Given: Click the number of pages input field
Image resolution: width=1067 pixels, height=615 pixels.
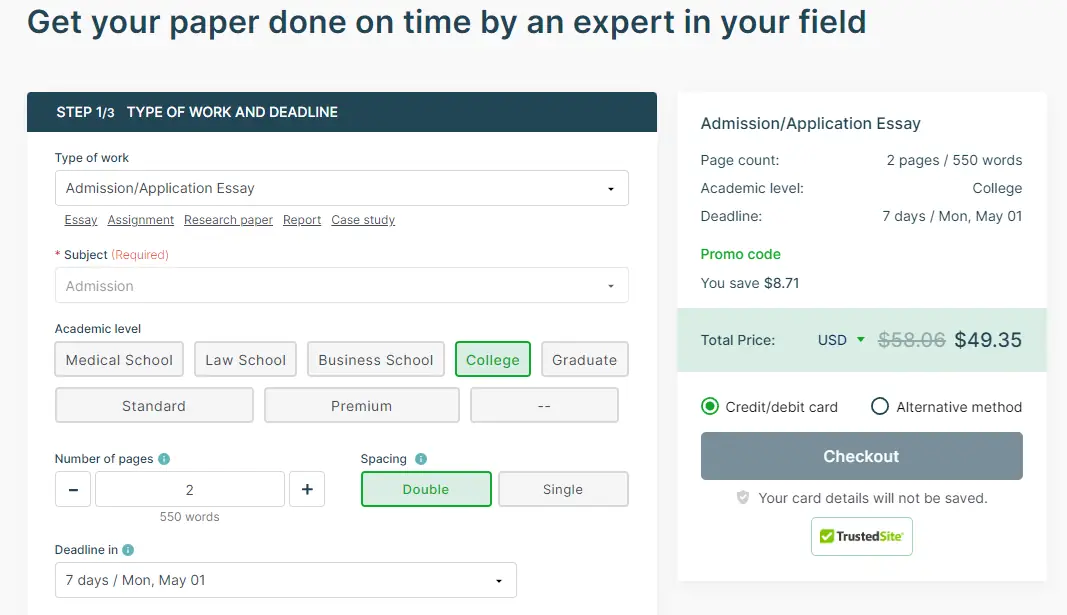Looking at the screenshot, I should point(190,489).
